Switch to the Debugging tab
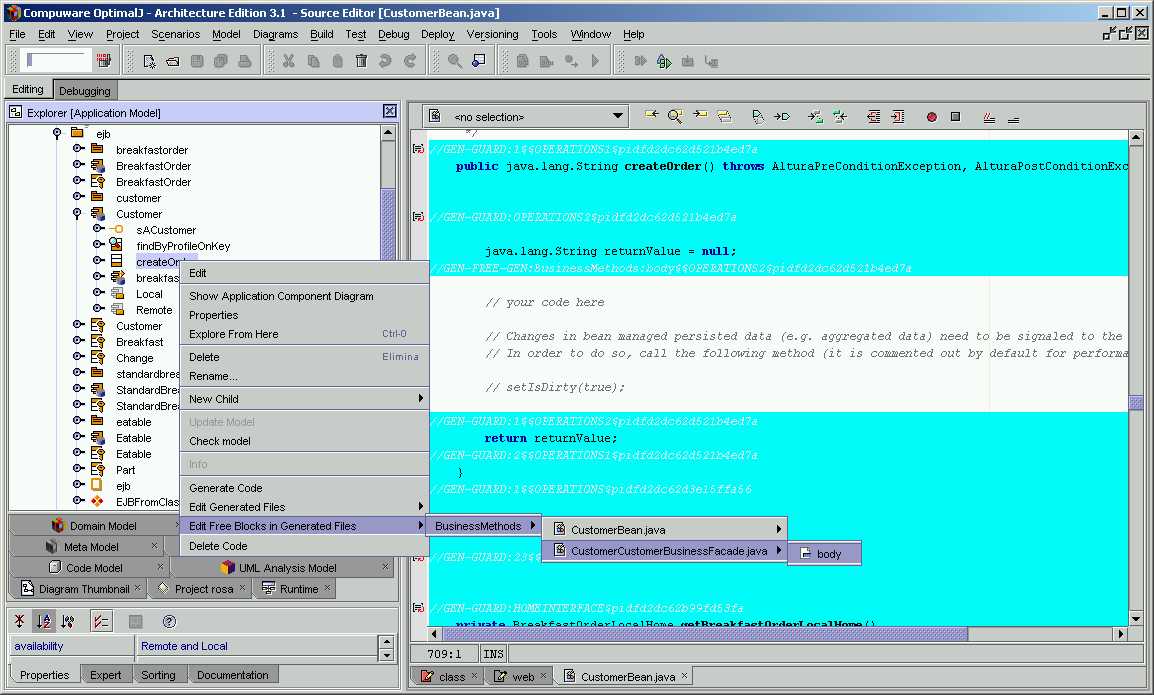 (x=85, y=91)
